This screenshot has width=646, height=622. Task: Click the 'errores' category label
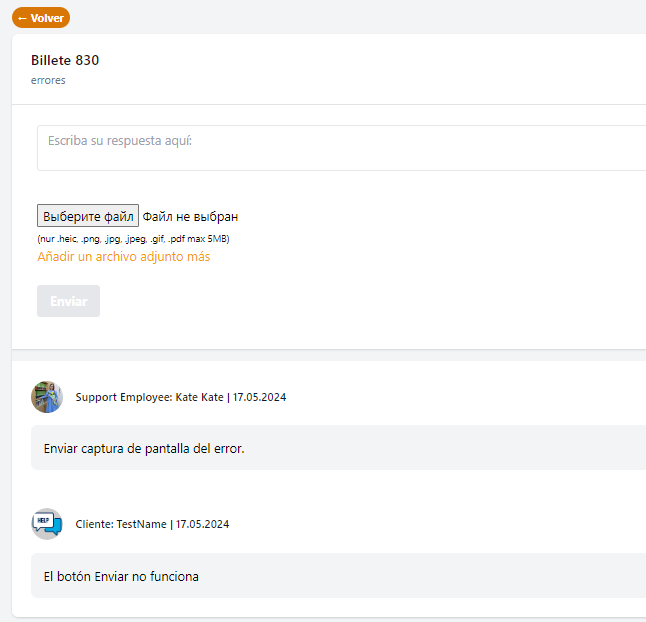pos(48,80)
